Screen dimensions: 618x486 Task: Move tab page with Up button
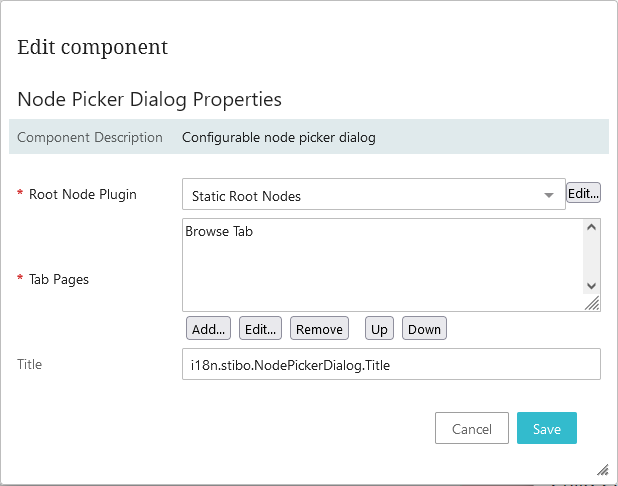click(x=379, y=329)
